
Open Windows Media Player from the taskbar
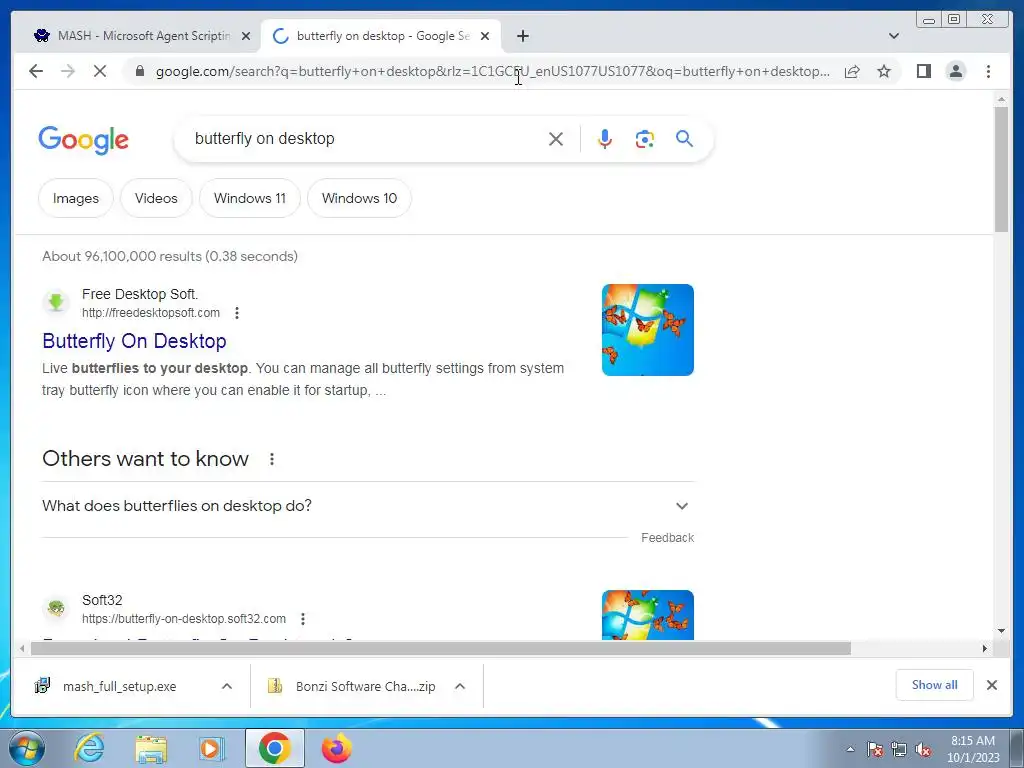tap(212, 748)
